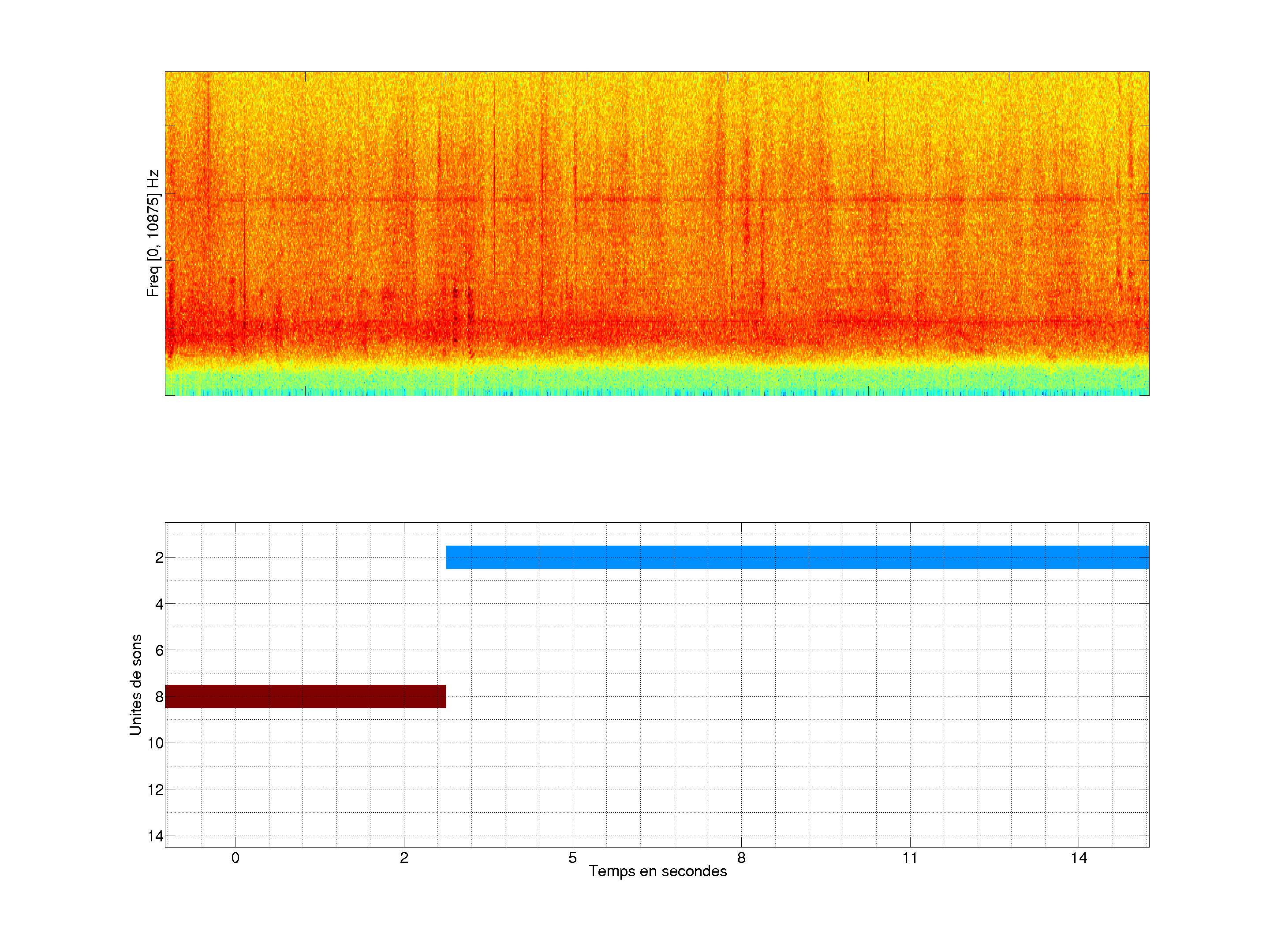
Task: Click x-axis tick label 5
Action: click(x=572, y=858)
